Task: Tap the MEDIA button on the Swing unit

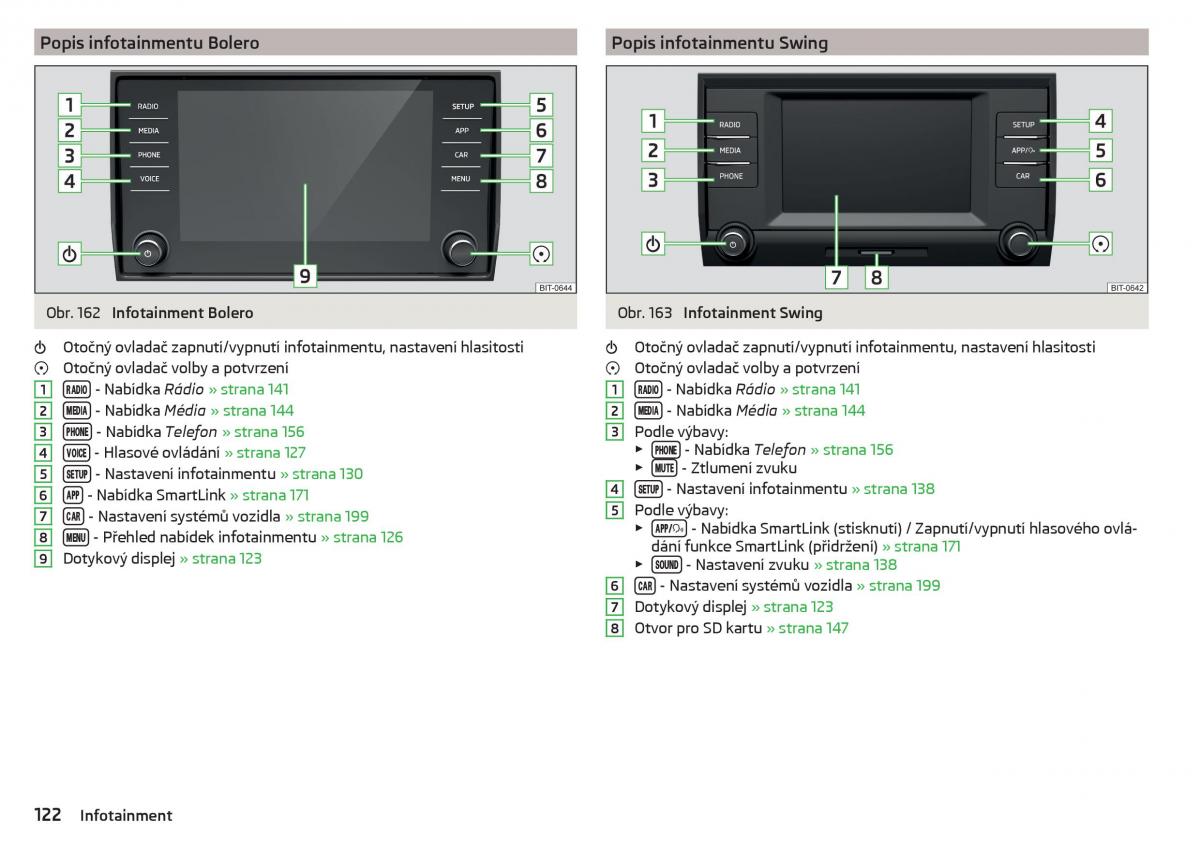Action: pyautogui.click(x=730, y=151)
